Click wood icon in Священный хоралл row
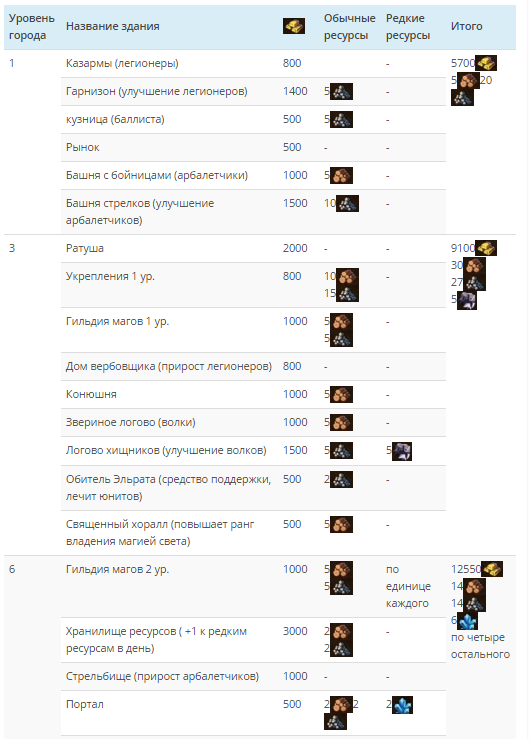 tap(341, 525)
